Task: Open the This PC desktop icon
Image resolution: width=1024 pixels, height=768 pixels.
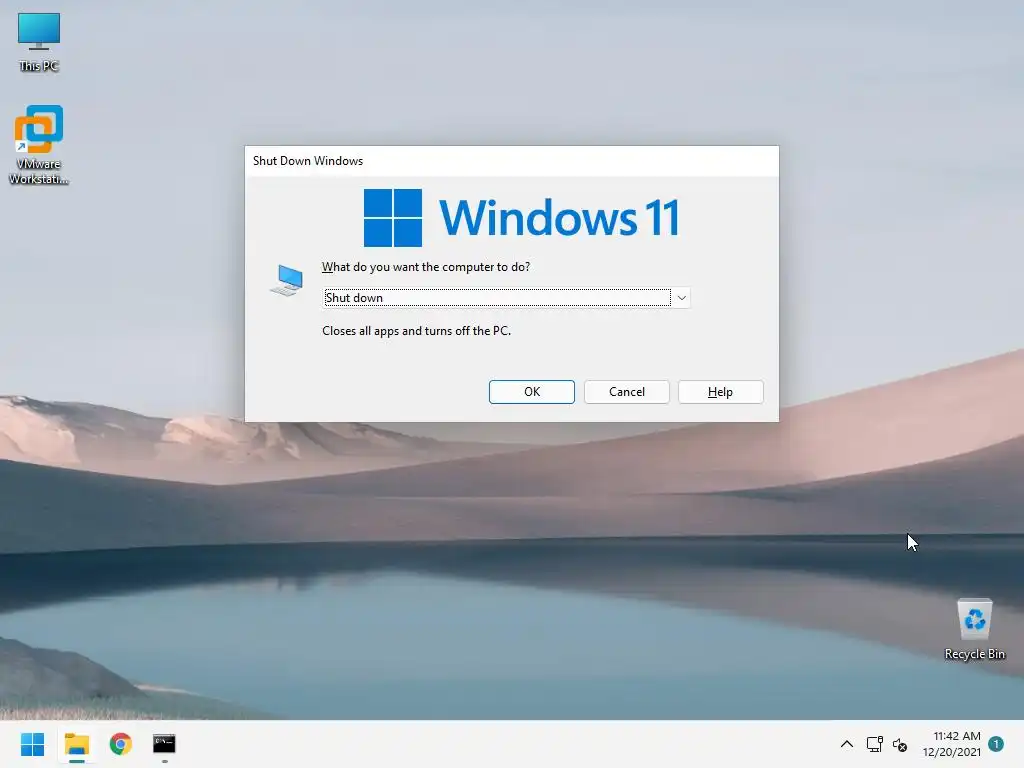Action: [39, 42]
